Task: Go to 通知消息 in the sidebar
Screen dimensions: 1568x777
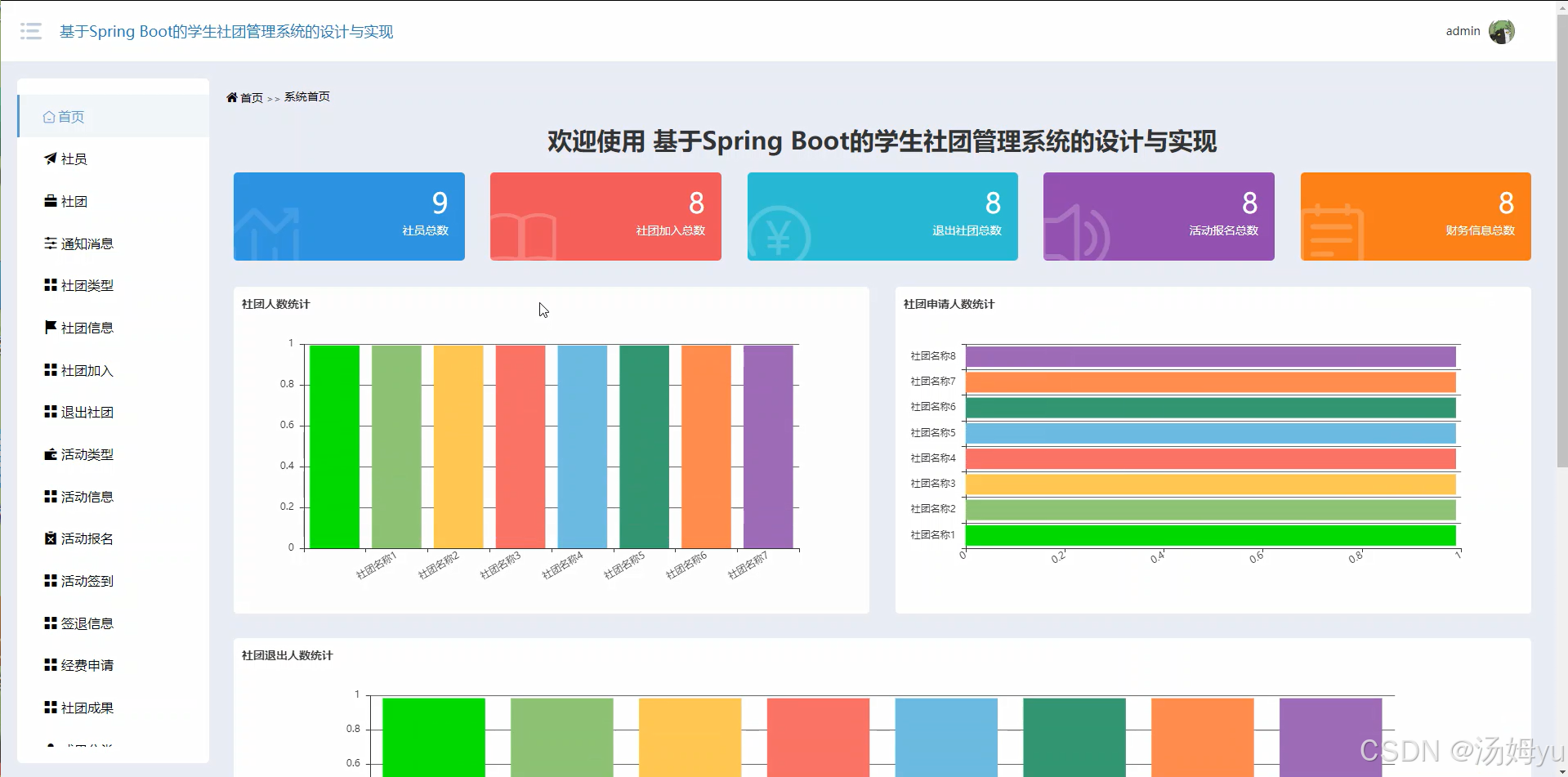Action: click(114, 243)
